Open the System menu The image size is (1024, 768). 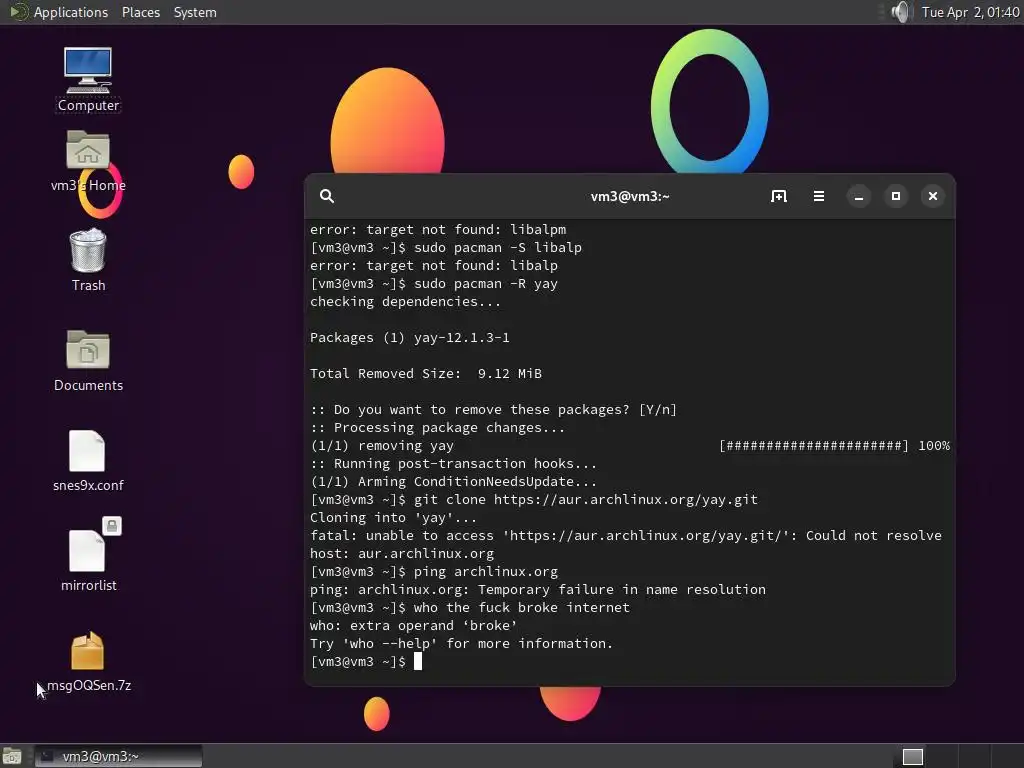[195, 12]
